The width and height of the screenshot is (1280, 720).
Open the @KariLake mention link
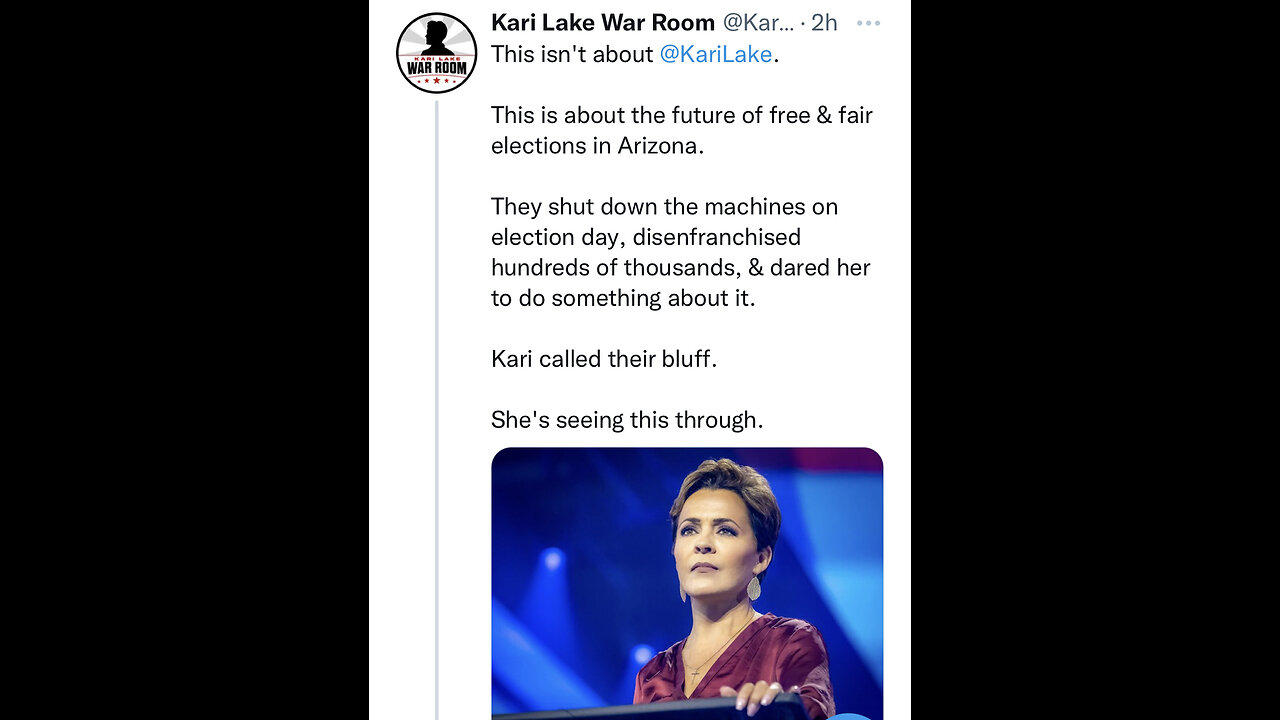[715, 54]
